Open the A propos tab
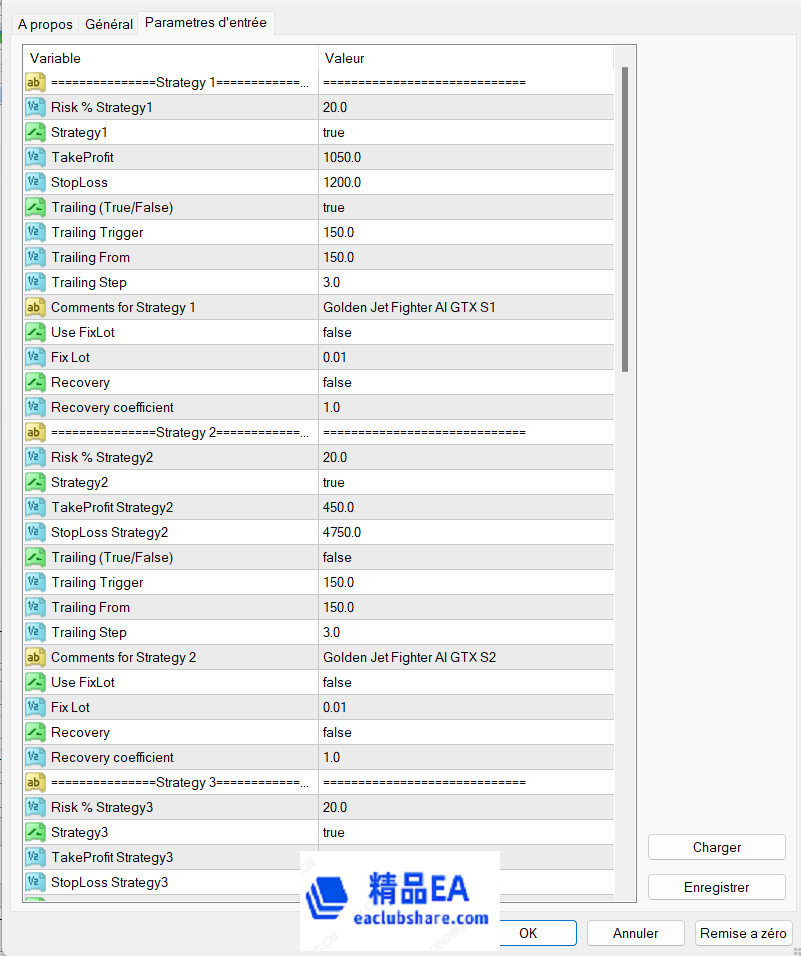Viewport: 801px width, 956px height. [x=44, y=24]
